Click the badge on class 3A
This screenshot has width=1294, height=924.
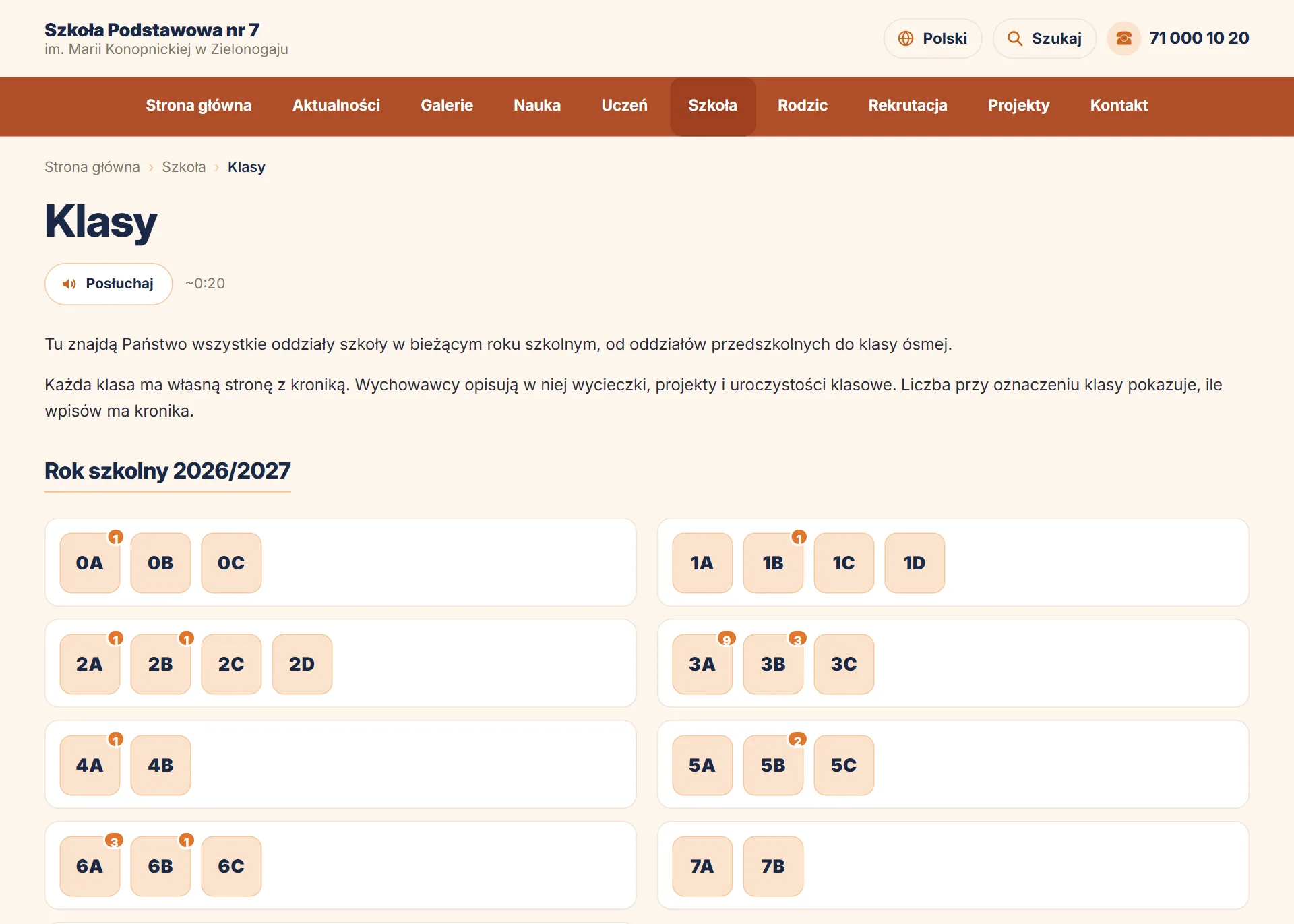coord(727,639)
